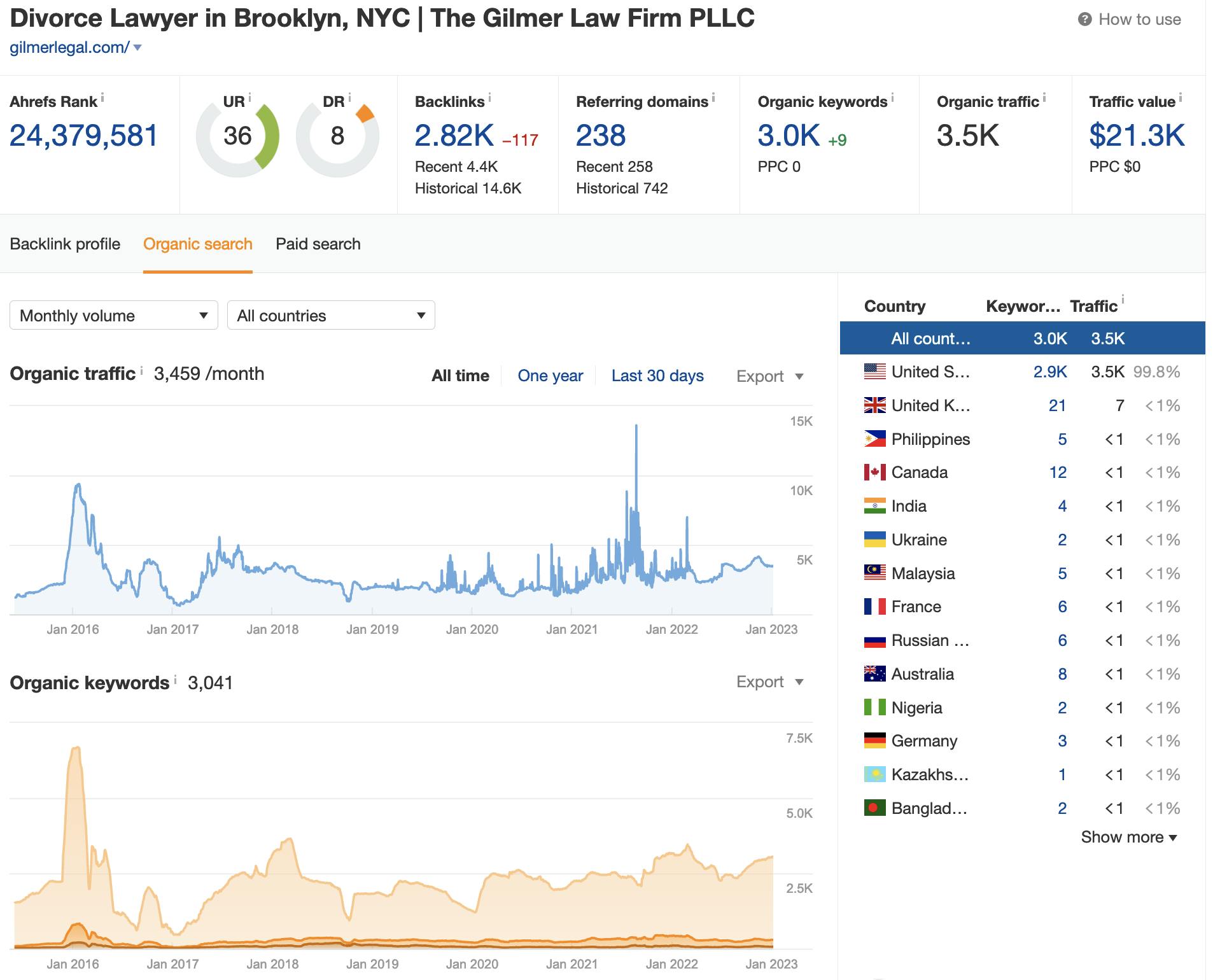Click the Nigeria flag icon
Image resolution: width=1213 pixels, height=980 pixels.
point(874,708)
